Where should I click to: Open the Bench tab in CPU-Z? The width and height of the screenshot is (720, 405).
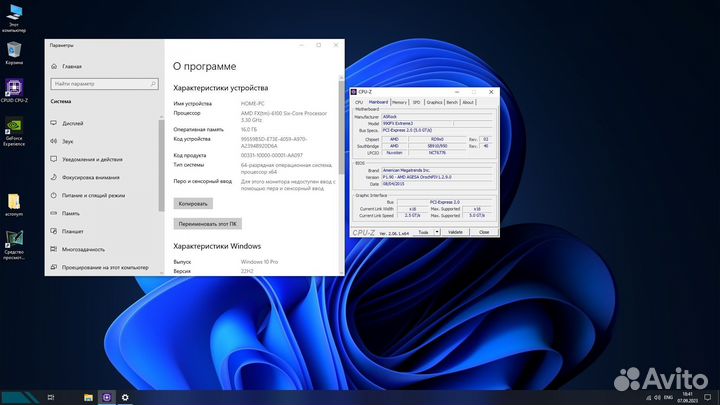452,102
